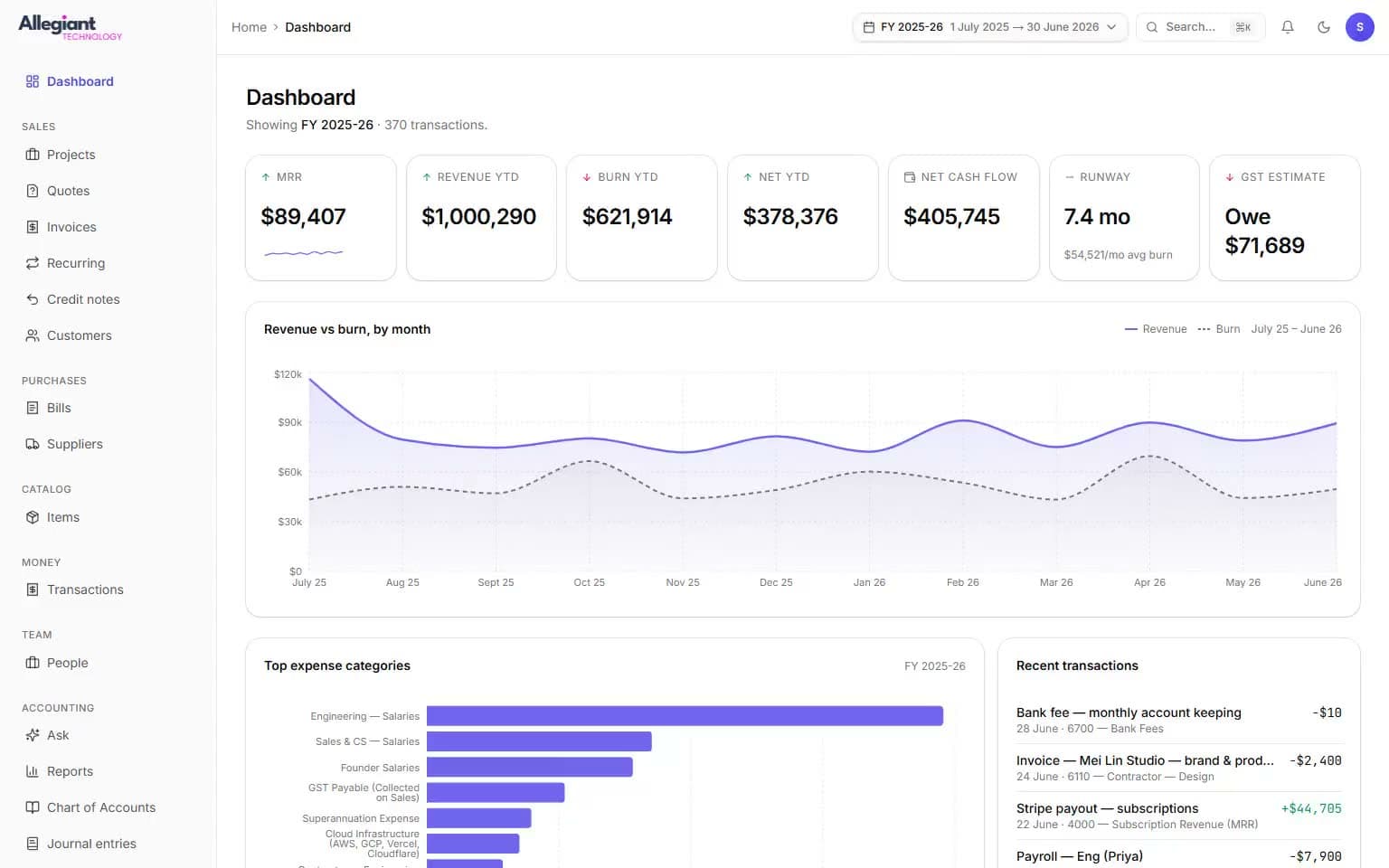This screenshot has height=868, width=1389.
Task: Click the Engineering — Salaries bar
Action: [x=685, y=716]
